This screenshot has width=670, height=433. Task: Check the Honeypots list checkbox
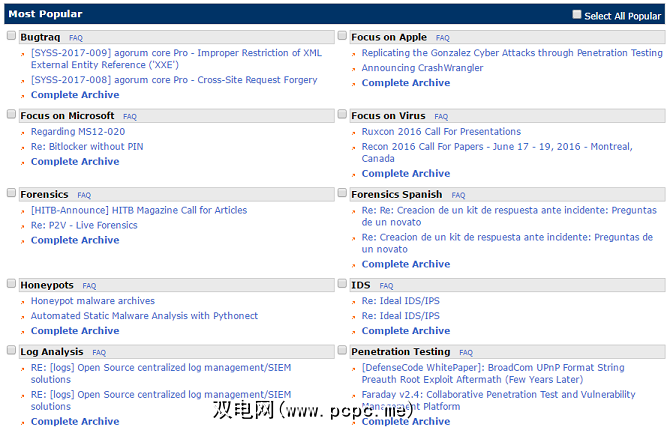(12, 283)
